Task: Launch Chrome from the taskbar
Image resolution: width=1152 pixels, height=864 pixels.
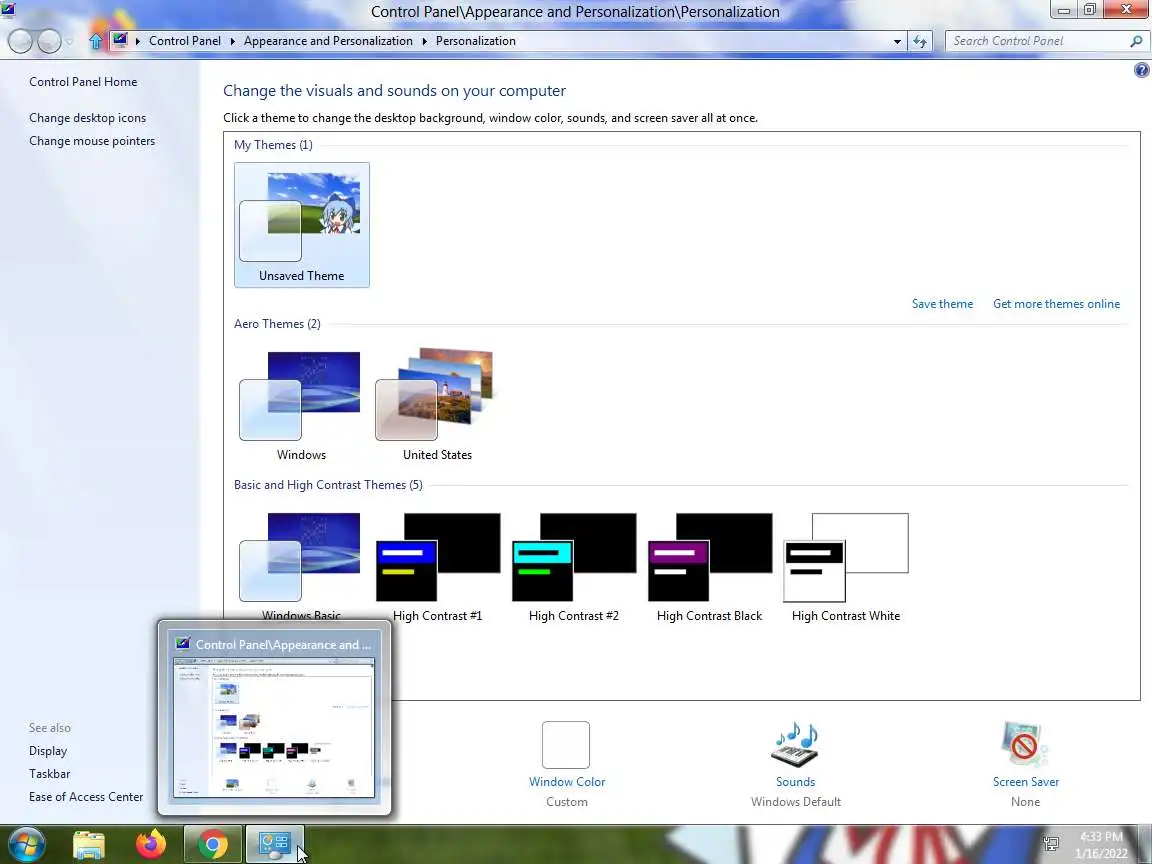Action: 212,845
